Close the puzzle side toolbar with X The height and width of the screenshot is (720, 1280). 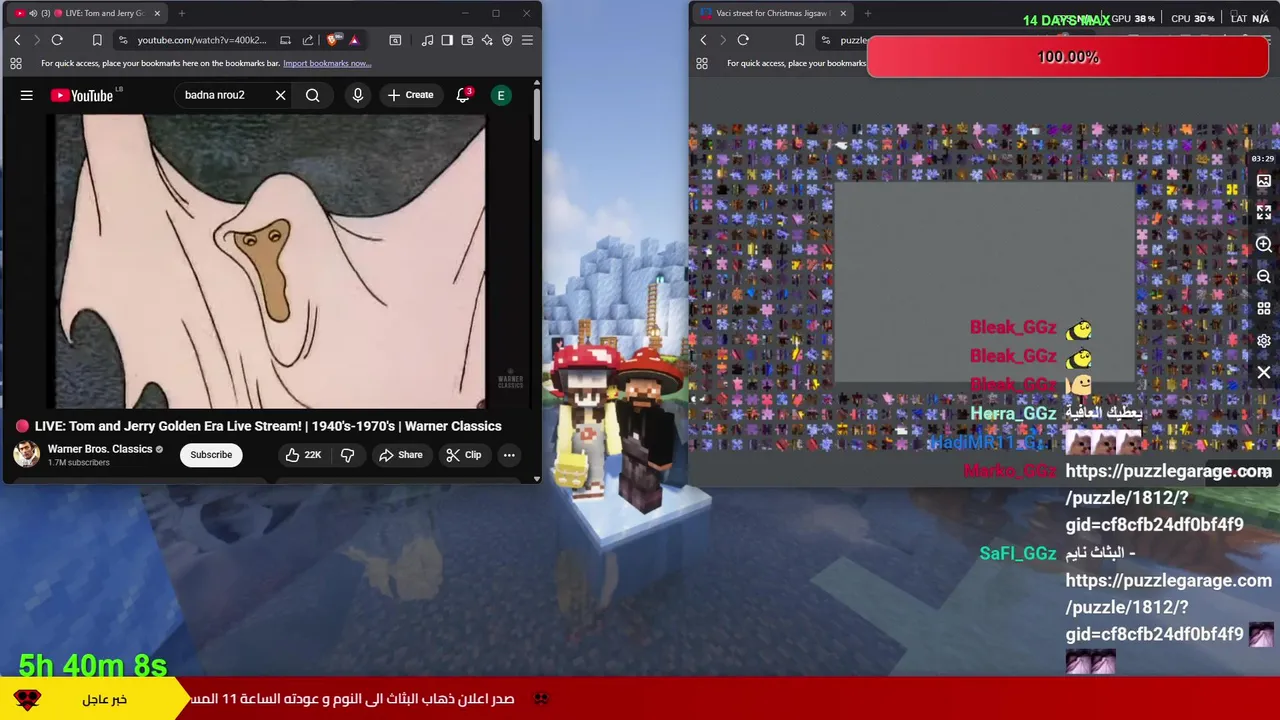[x=1264, y=373]
